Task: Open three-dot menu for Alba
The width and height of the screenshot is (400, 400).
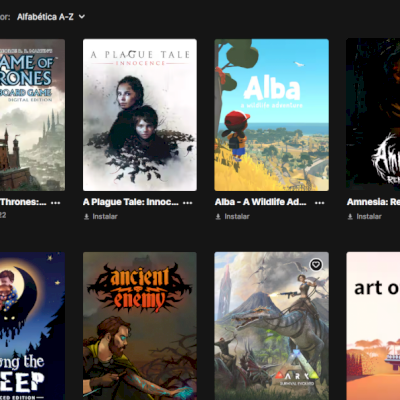Action: click(x=320, y=202)
